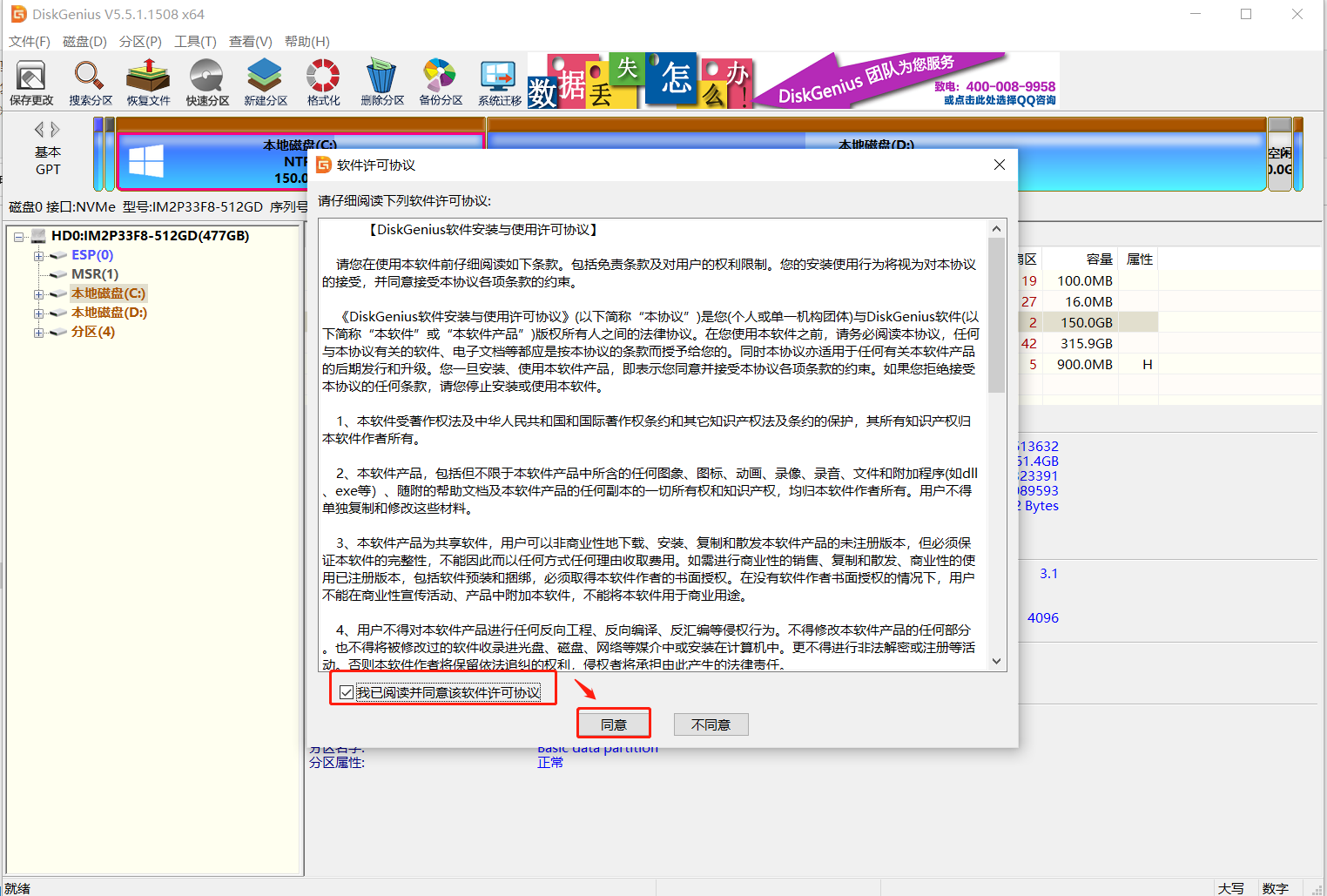This screenshot has height=896, width=1327.
Task: Click the MSR(1) partition icon in tree
Action: coord(58,274)
